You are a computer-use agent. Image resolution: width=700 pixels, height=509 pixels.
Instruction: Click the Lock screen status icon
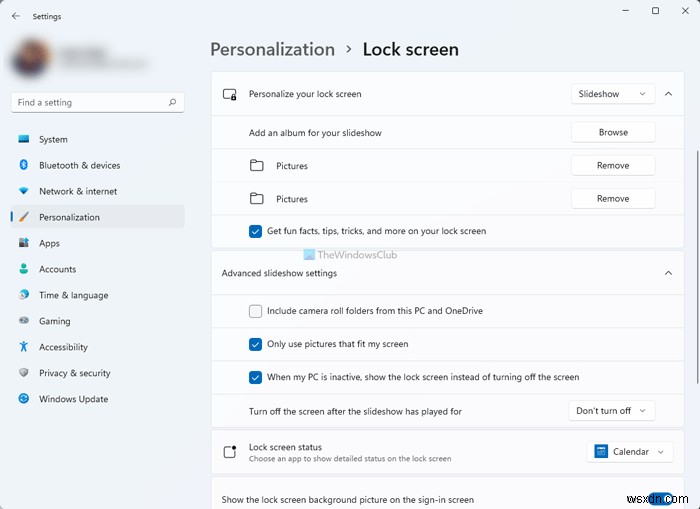(229, 452)
